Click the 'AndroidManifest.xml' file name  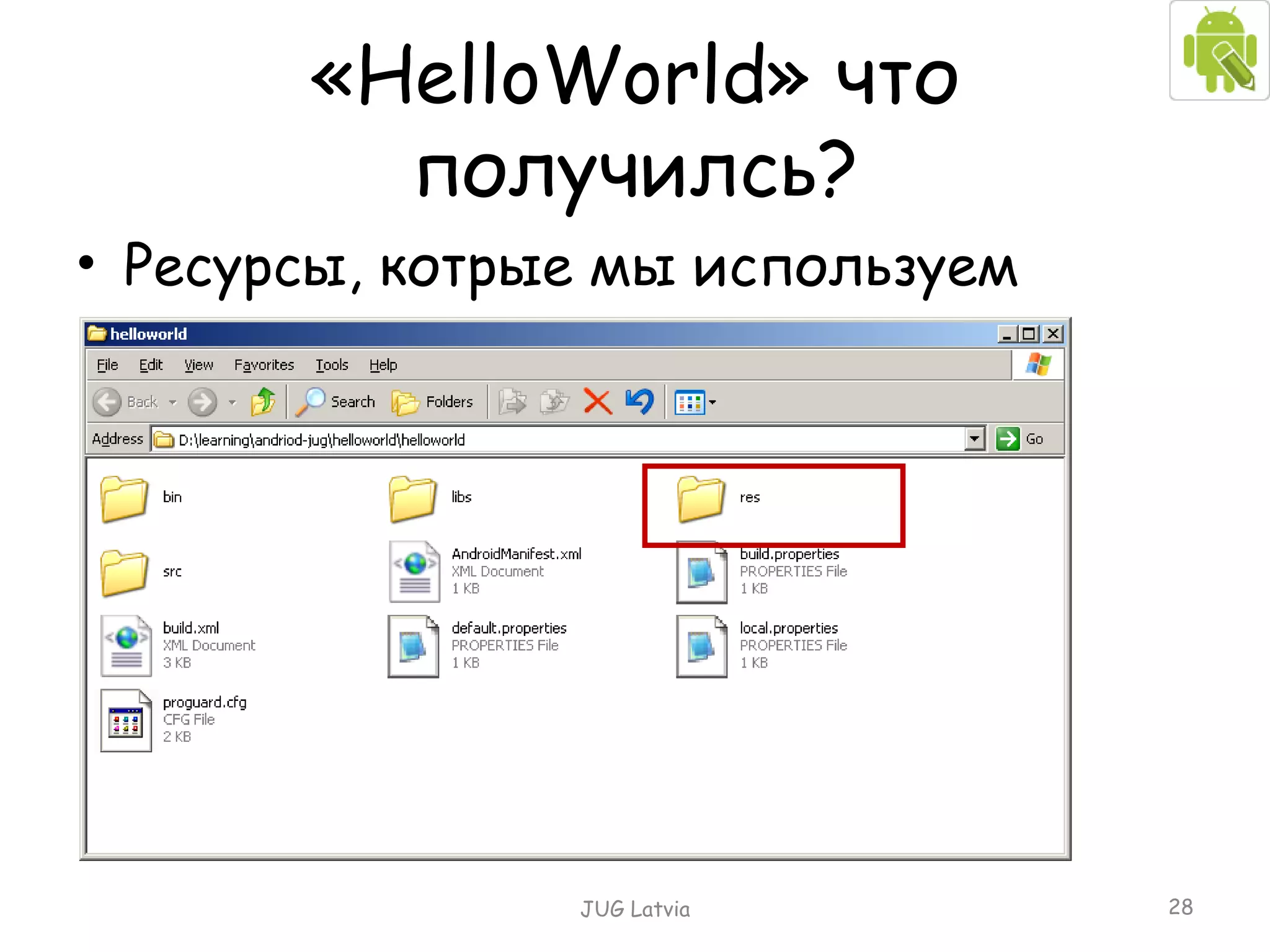(x=517, y=553)
